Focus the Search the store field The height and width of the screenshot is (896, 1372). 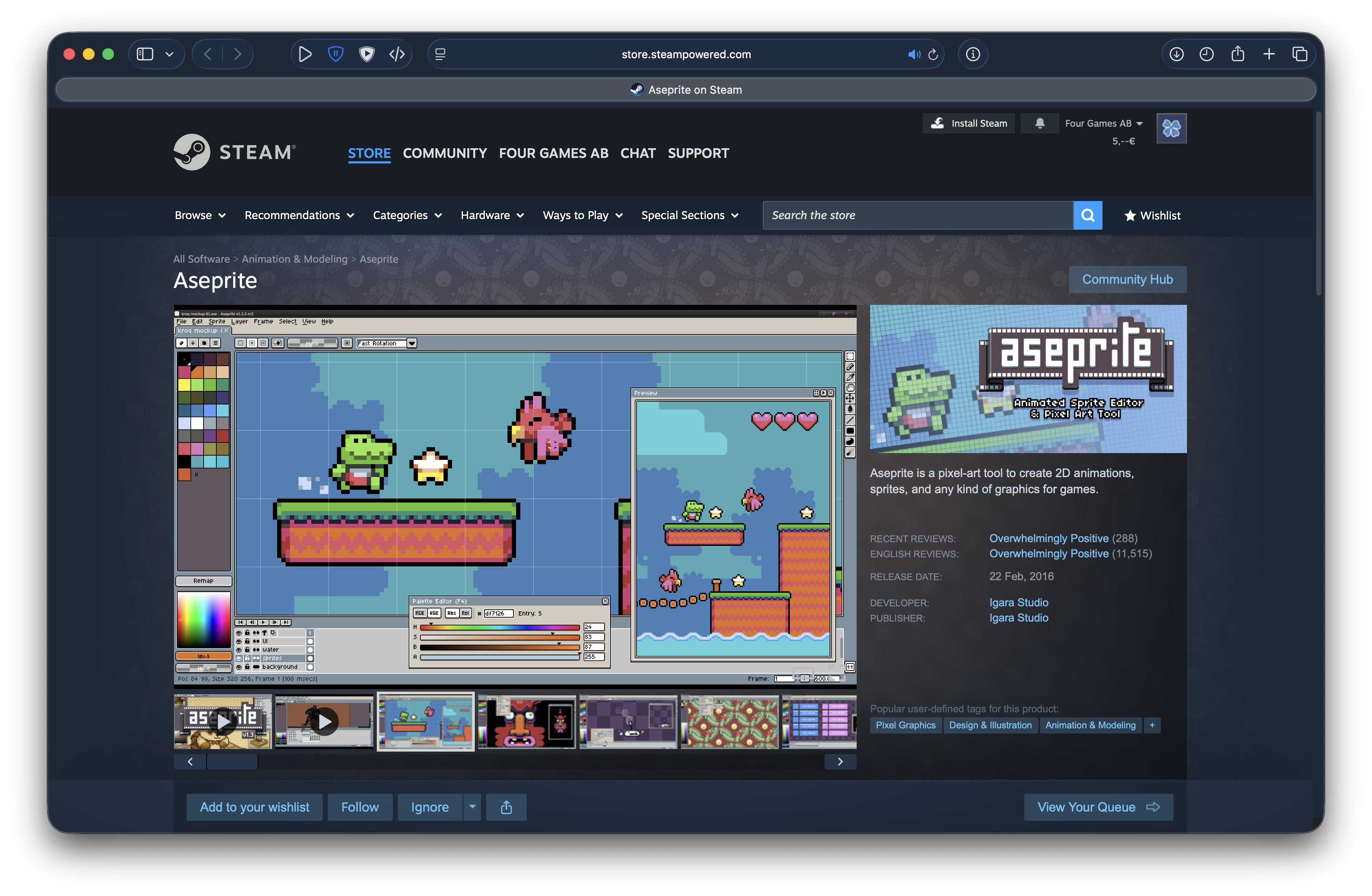pyautogui.click(x=918, y=215)
